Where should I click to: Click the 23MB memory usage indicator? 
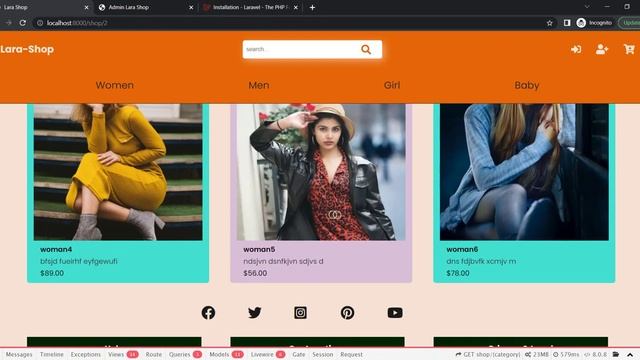pyautogui.click(x=537, y=354)
